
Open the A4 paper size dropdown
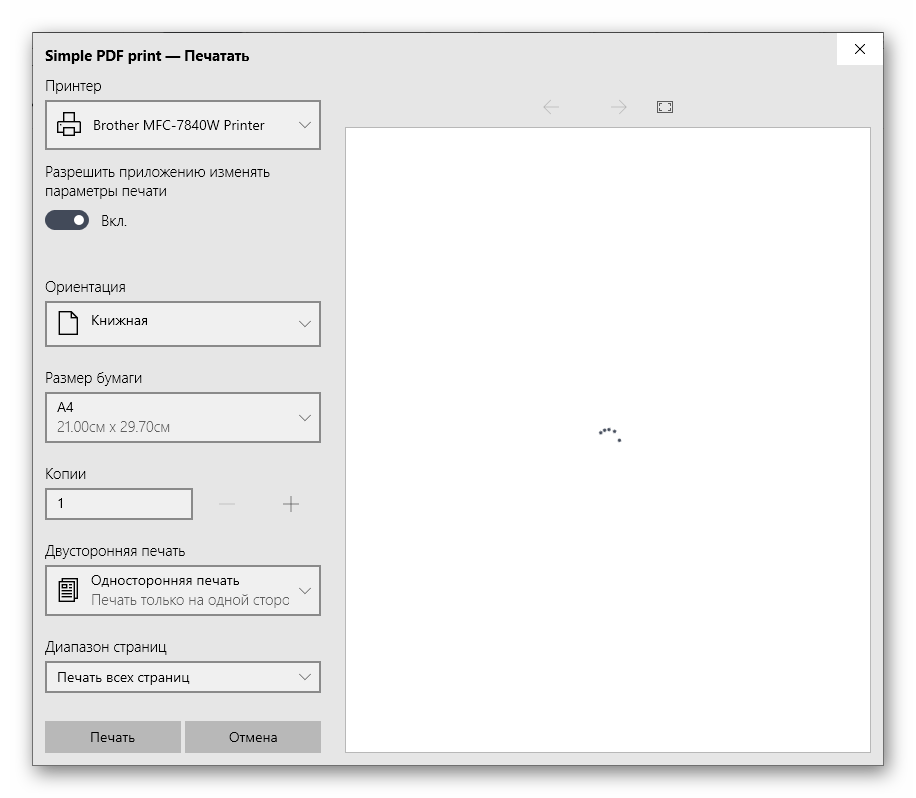tap(183, 417)
